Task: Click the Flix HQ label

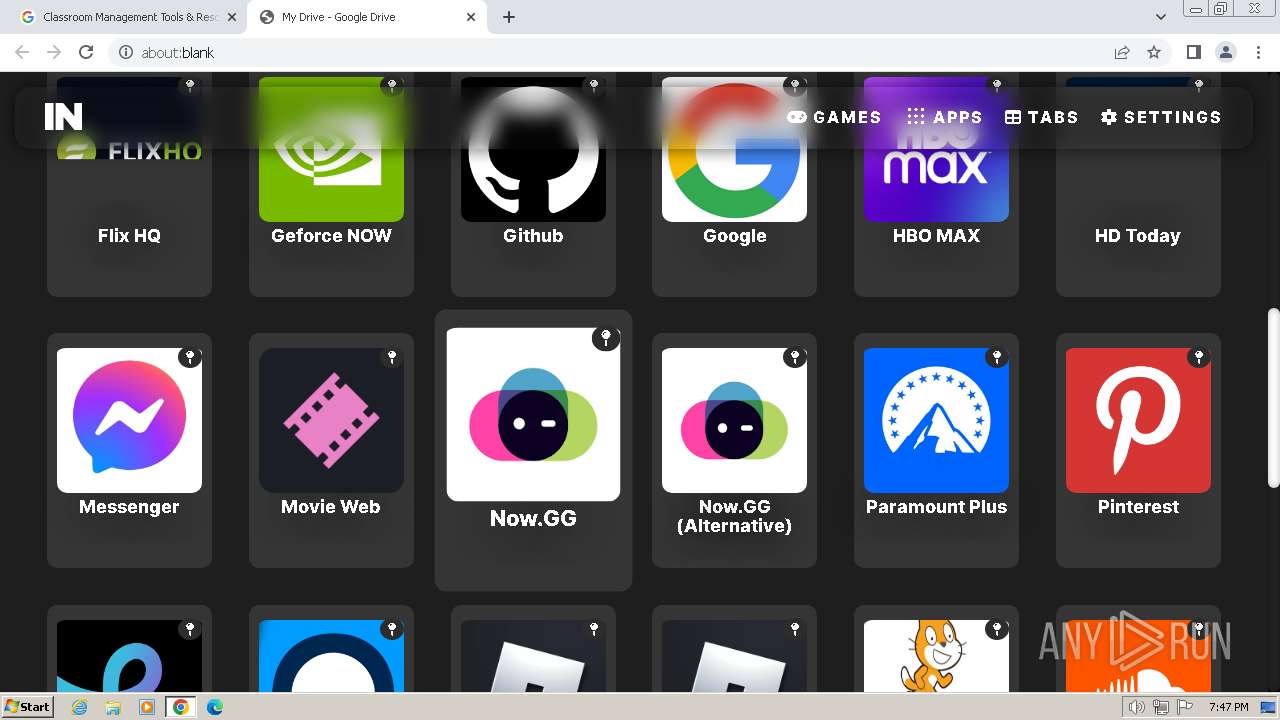Action: (x=129, y=236)
